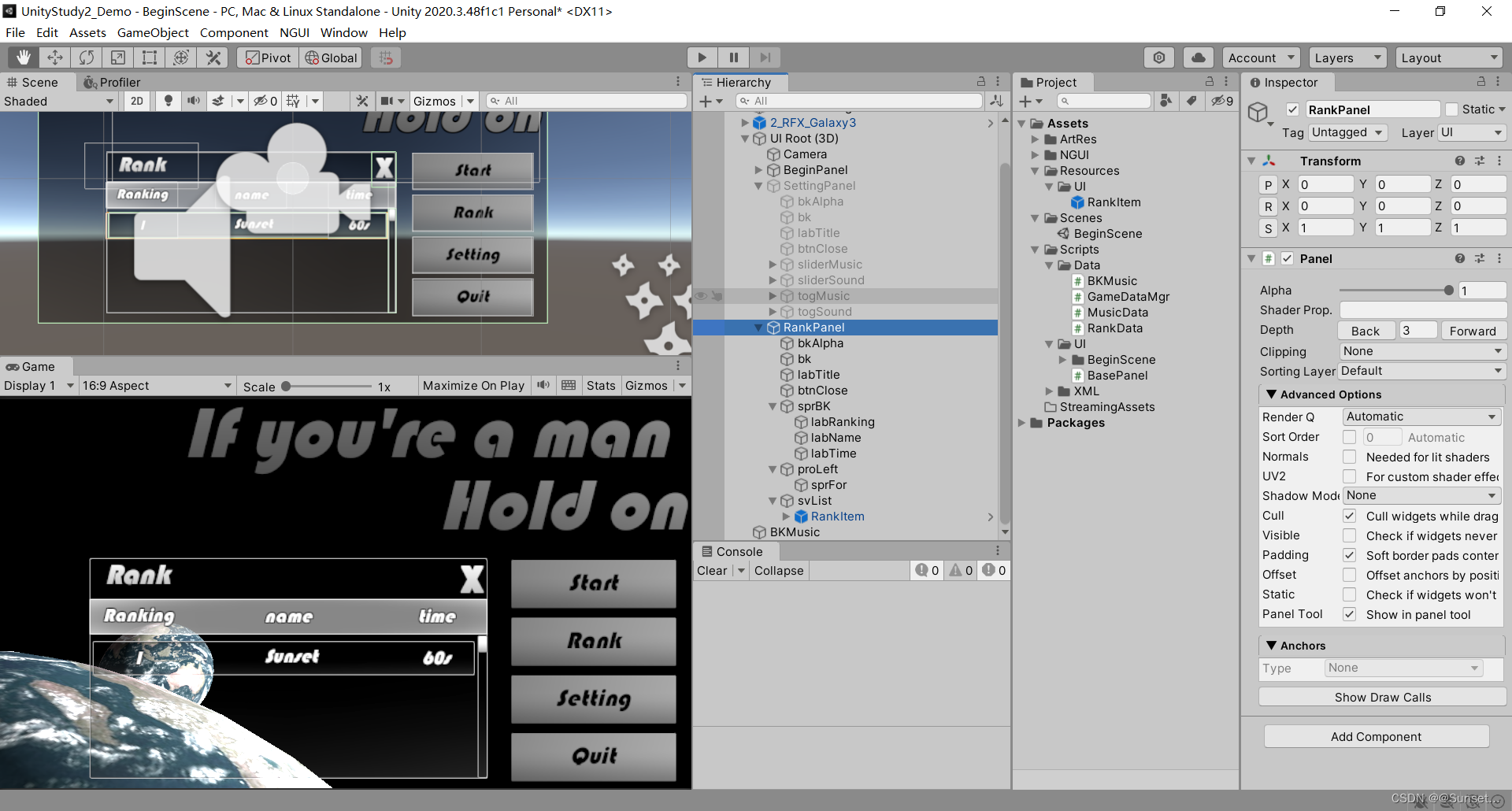
Task: Toggle RankPanel active checkbox
Action: coord(1292,109)
